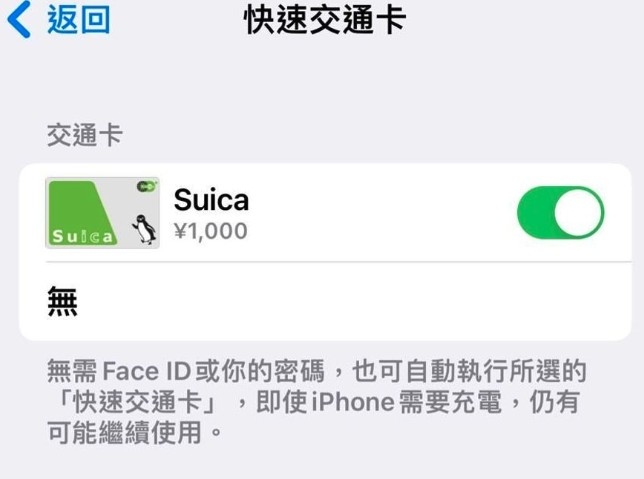Select the Suica card name label

pyautogui.click(x=212, y=200)
